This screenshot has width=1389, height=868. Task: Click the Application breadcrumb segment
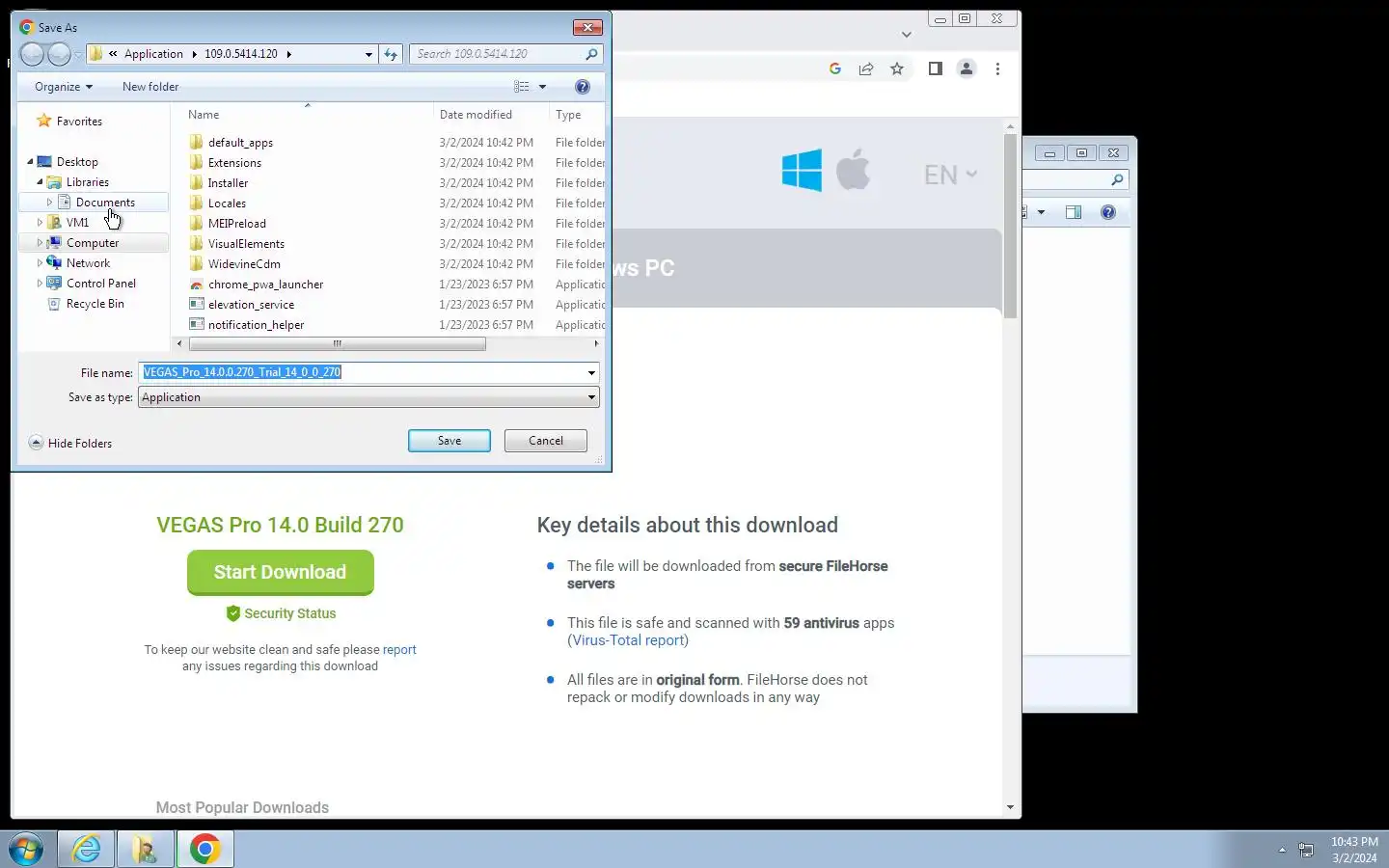tap(153, 54)
